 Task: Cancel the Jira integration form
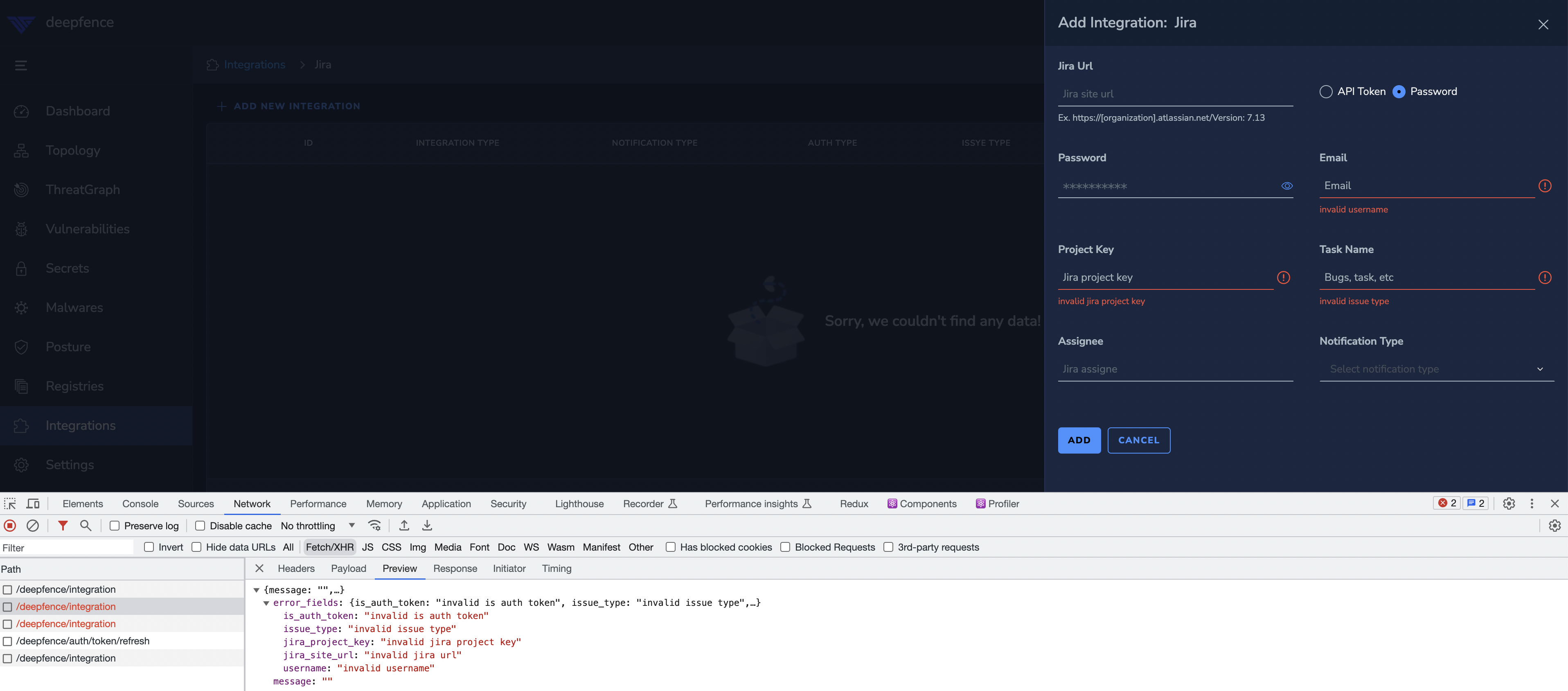[1138, 440]
